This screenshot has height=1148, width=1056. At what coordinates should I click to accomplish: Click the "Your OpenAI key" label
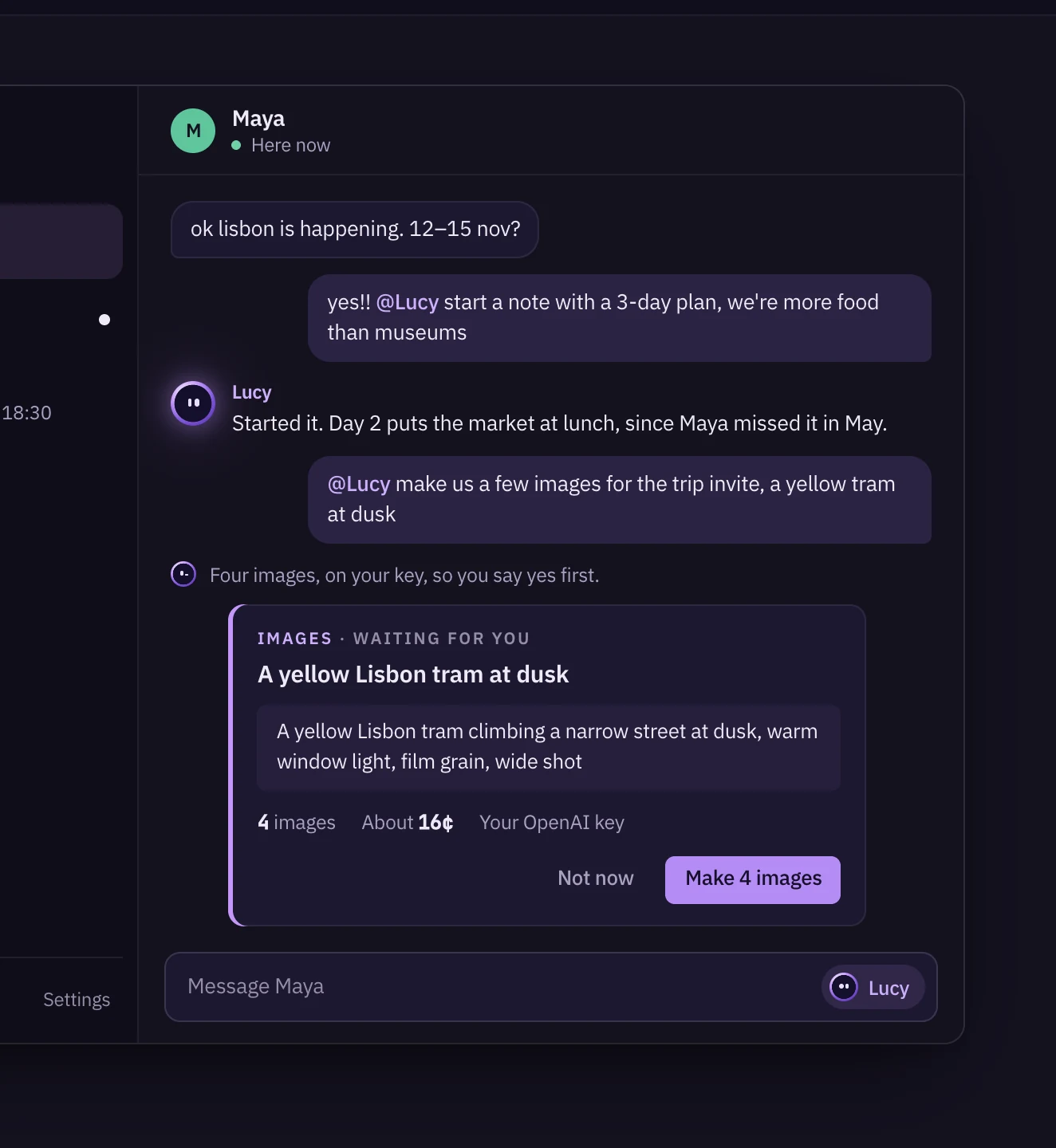coord(552,823)
